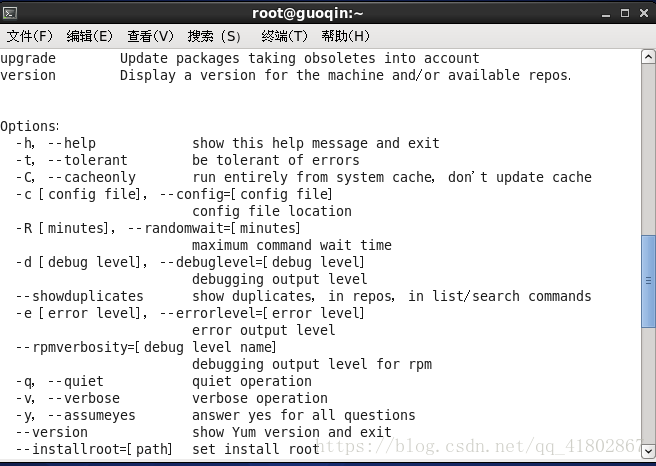This screenshot has height=466, width=656.
Task: Click the '--verbose' option text
Action: (x=84, y=398)
